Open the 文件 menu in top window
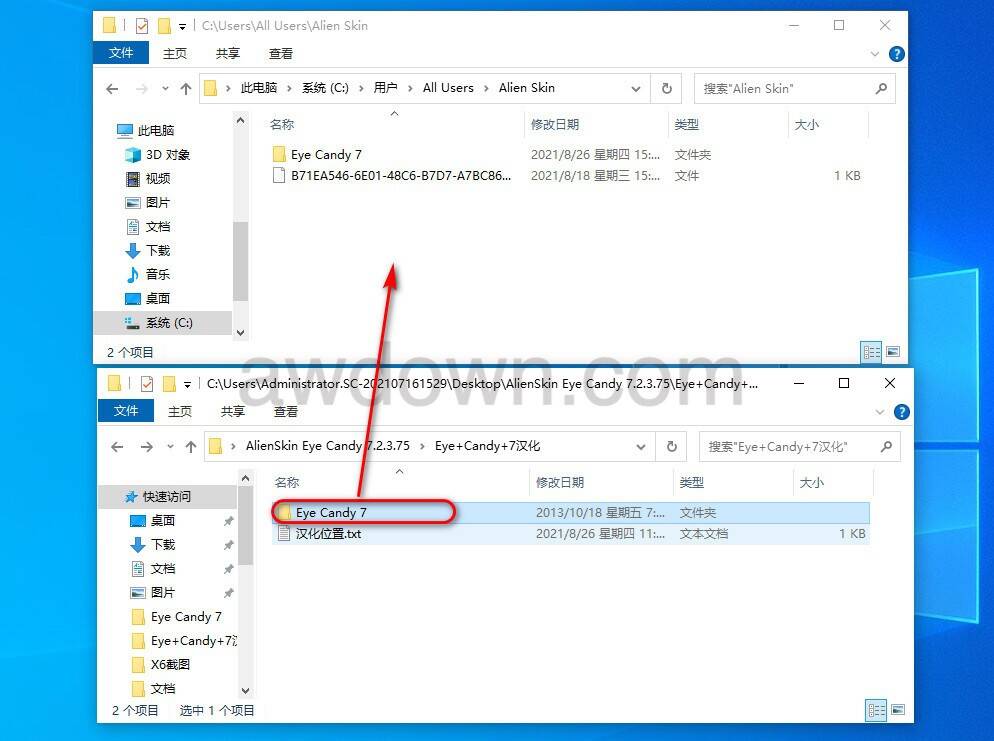This screenshot has height=741, width=994. [121, 53]
